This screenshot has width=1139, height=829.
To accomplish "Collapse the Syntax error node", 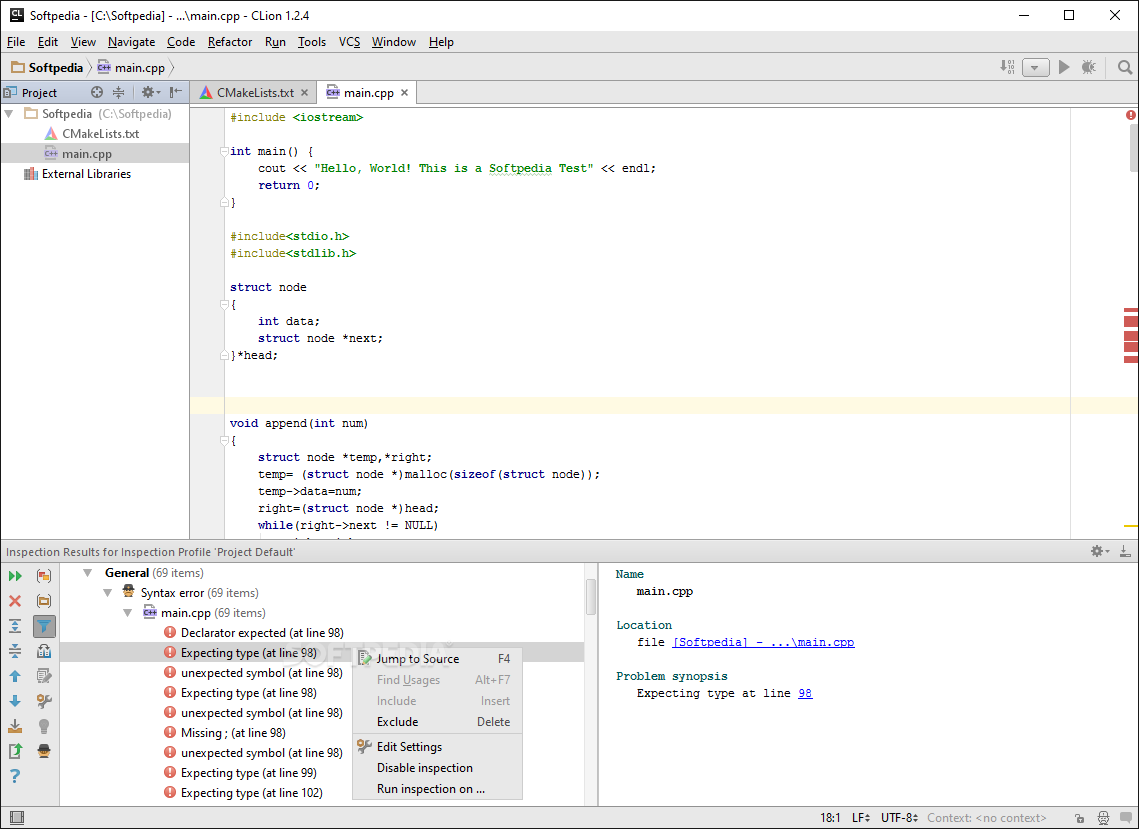I will (x=108, y=593).
